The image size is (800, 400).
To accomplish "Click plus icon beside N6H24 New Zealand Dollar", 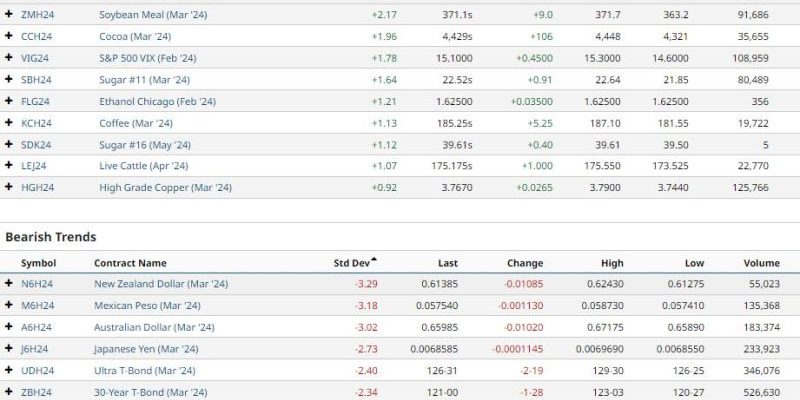I will point(8,283).
